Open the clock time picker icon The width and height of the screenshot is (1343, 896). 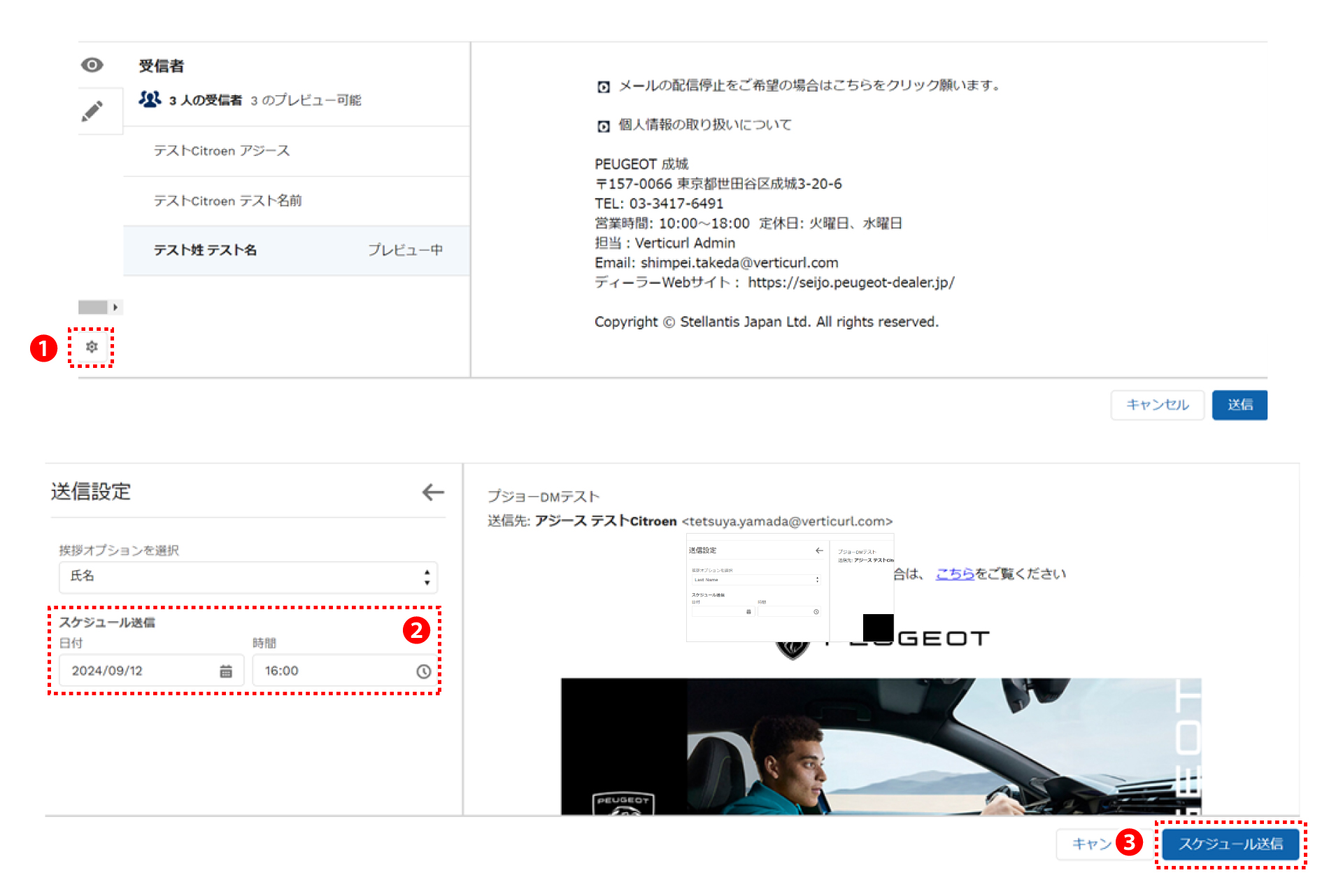coord(423,671)
